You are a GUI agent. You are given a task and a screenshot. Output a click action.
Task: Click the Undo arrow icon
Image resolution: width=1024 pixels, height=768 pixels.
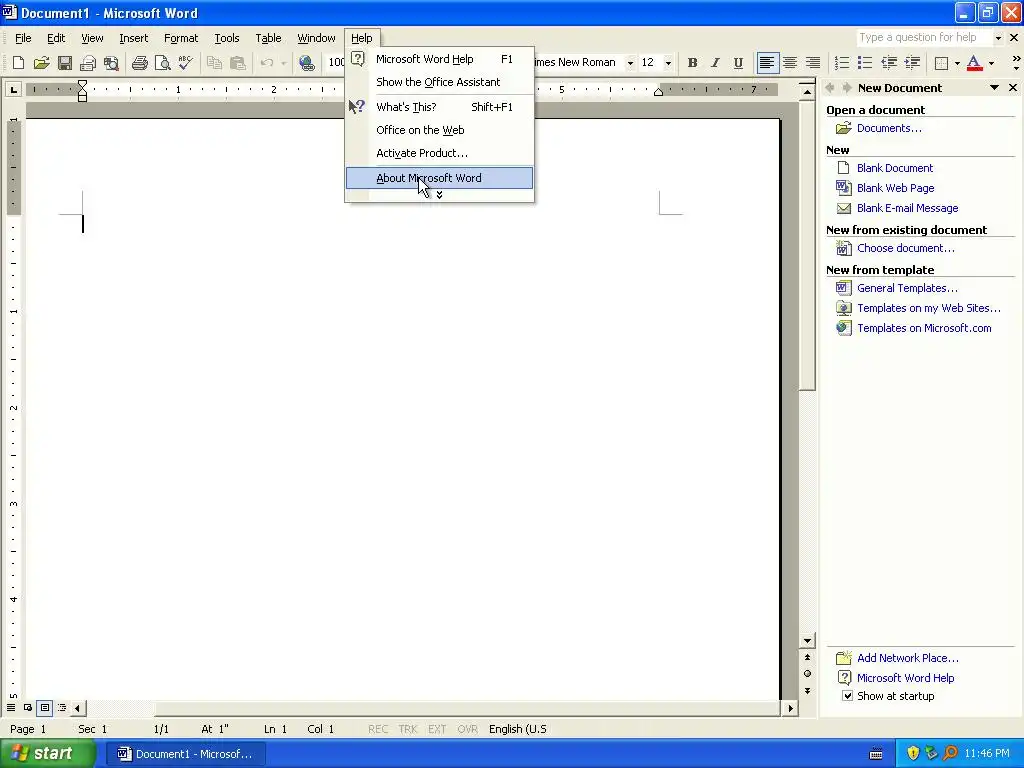[x=266, y=63]
